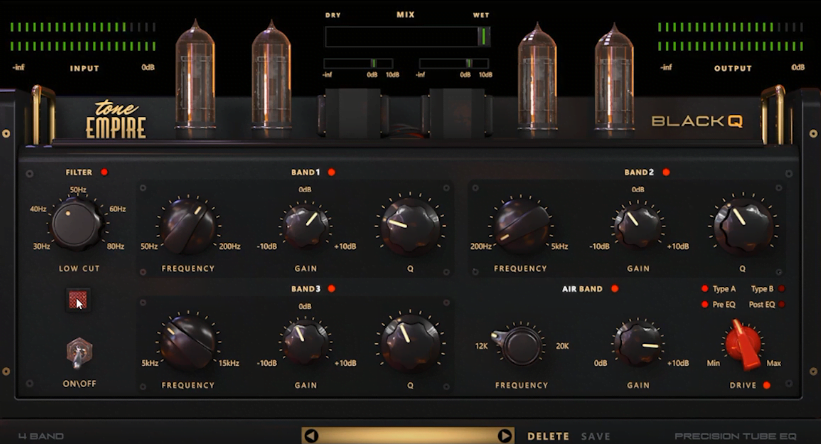Image resolution: width=821 pixels, height=444 pixels.
Task: Toggle the Band 3 enable LED
Action: (x=331, y=288)
